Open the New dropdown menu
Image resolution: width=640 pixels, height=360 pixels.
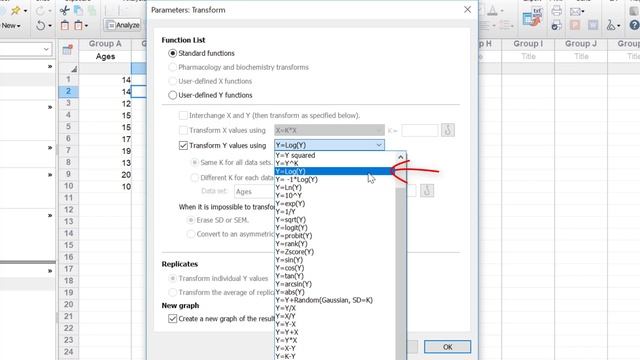pyautogui.click(x=11, y=25)
